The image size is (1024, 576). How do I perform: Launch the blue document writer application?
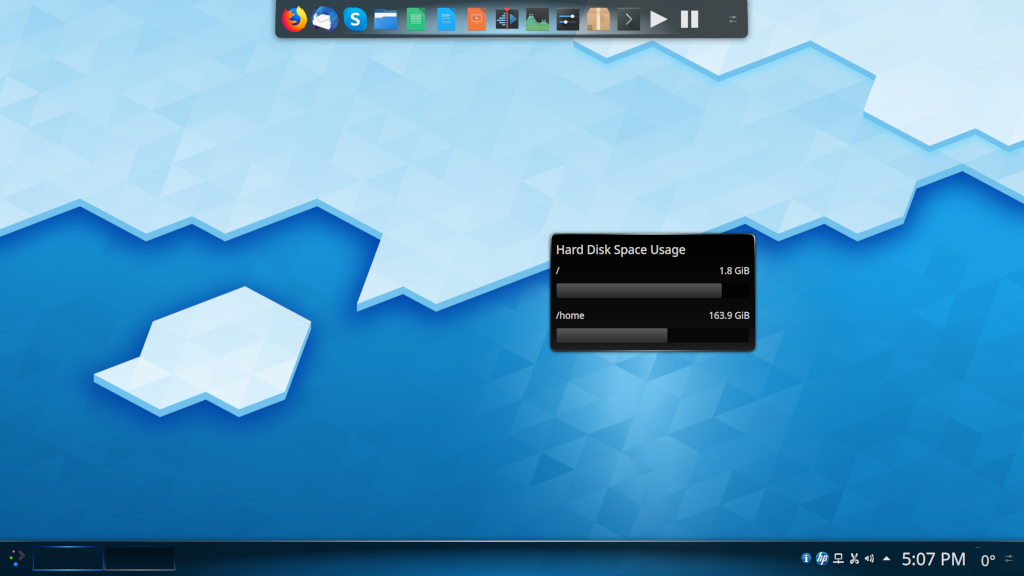pyautogui.click(x=446, y=19)
